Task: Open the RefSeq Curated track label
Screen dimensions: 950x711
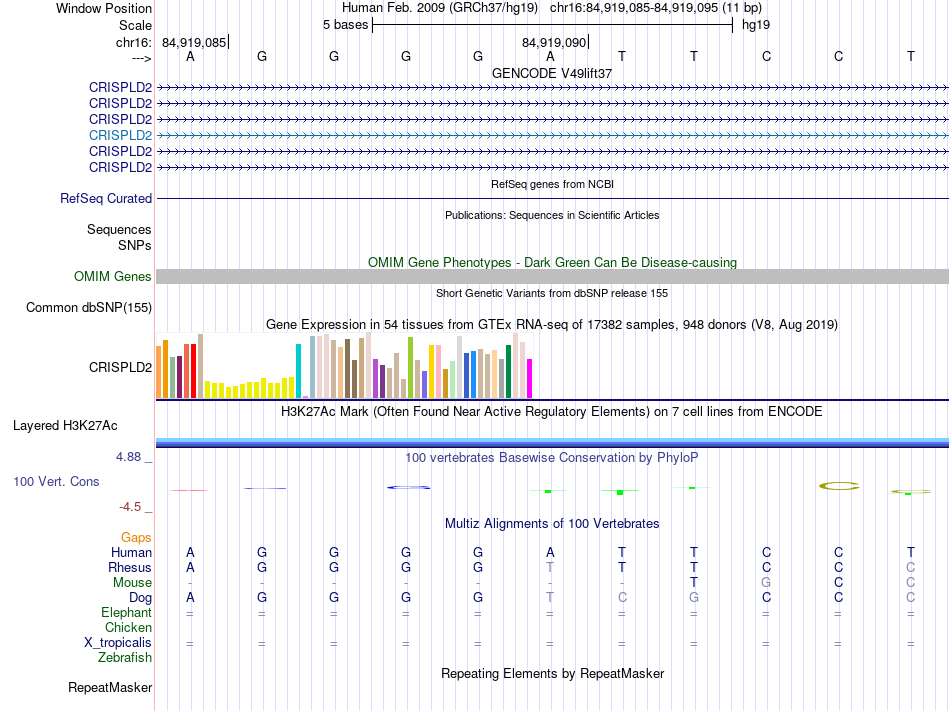Action: pos(106,199)
